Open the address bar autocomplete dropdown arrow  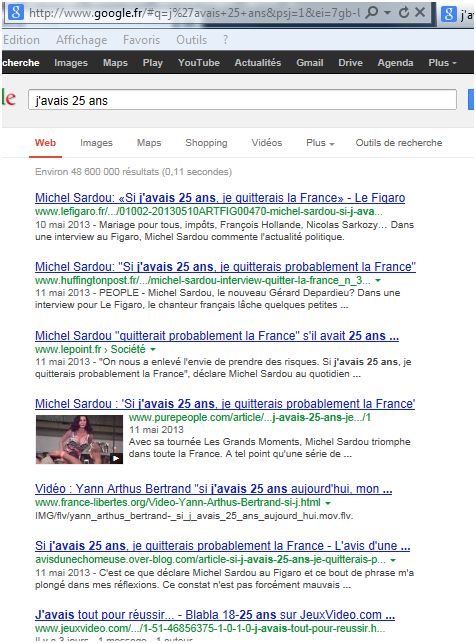pyautogui.click(x=387, y=13)
